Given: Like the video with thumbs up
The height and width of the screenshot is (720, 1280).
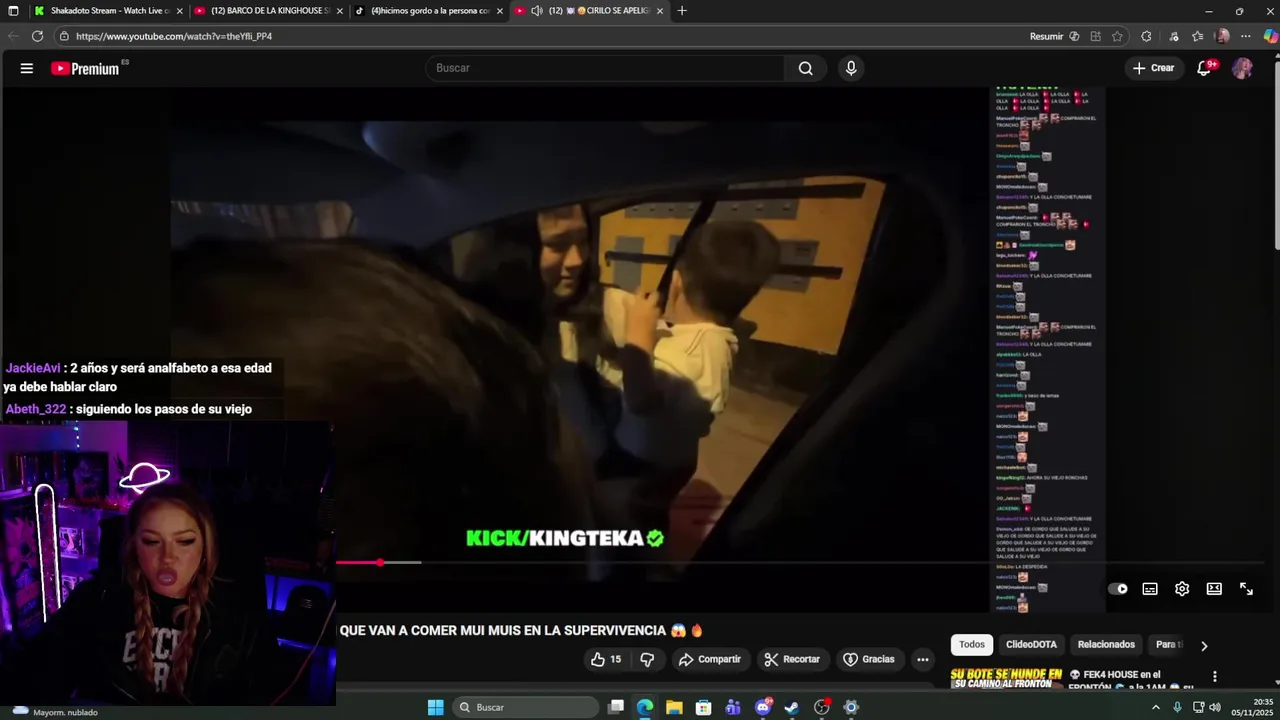Looking at the screenshot, I should click(x=606, y=659).
